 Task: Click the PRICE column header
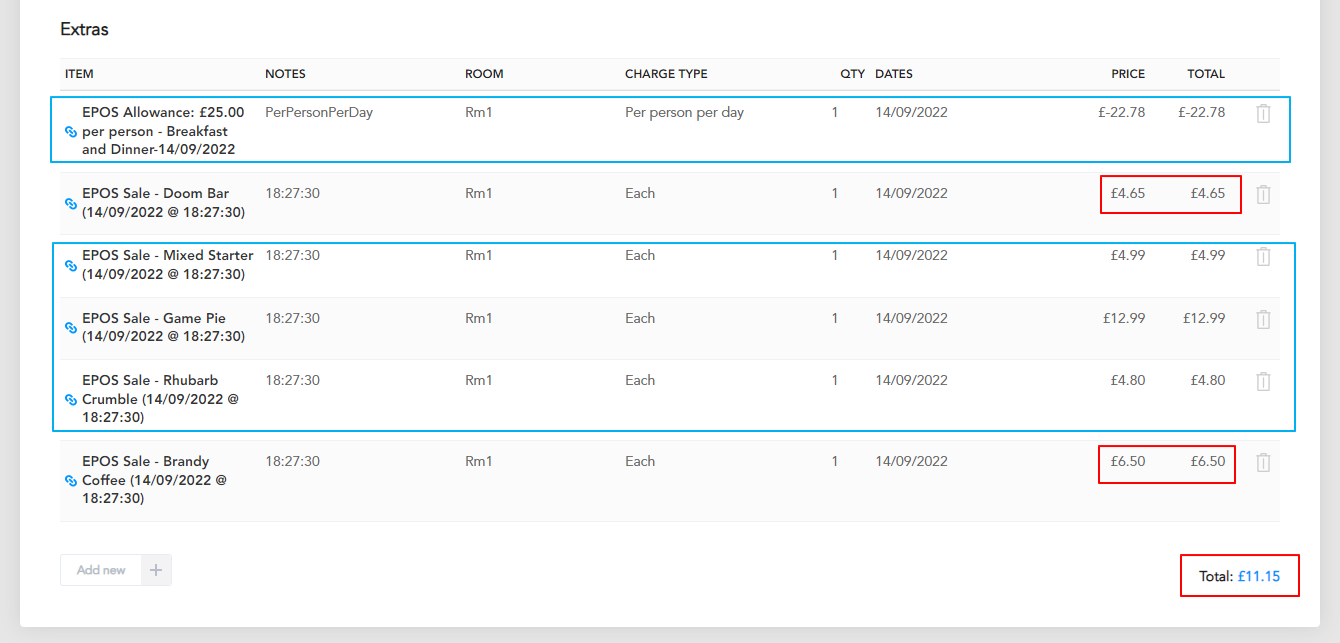[x=1128, y=74]
